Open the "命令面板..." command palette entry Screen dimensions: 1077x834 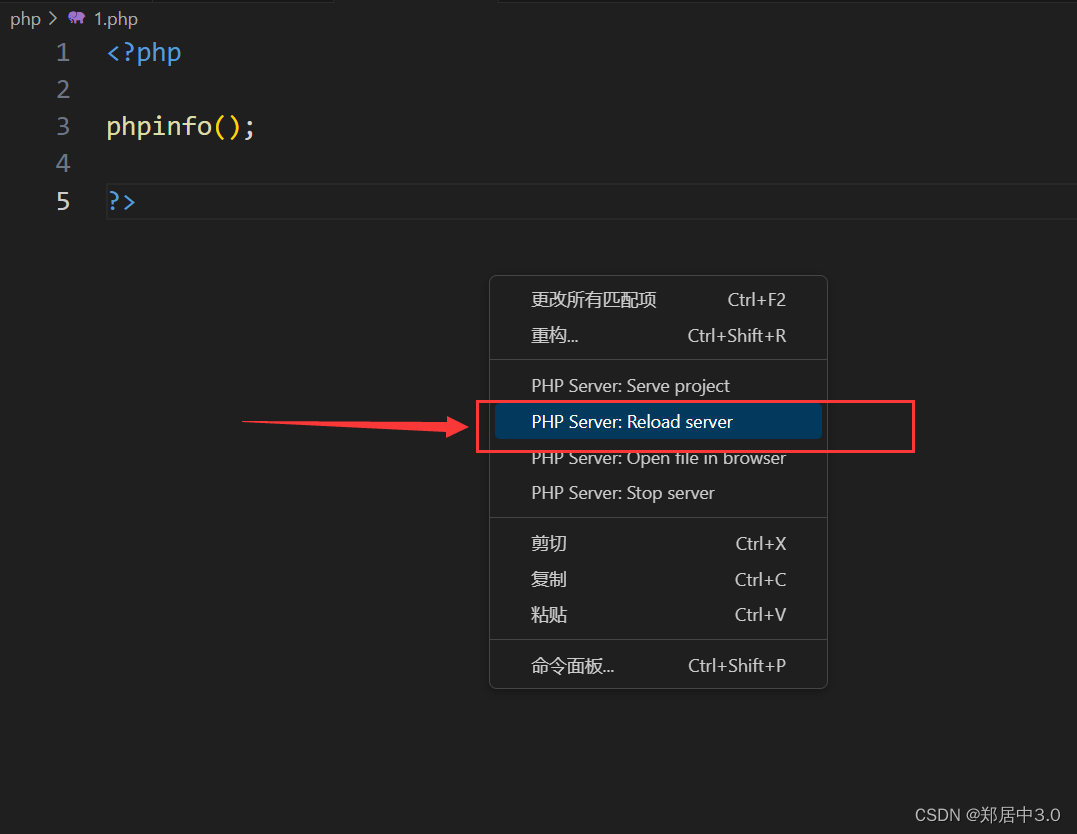click(x=572, y=665)
